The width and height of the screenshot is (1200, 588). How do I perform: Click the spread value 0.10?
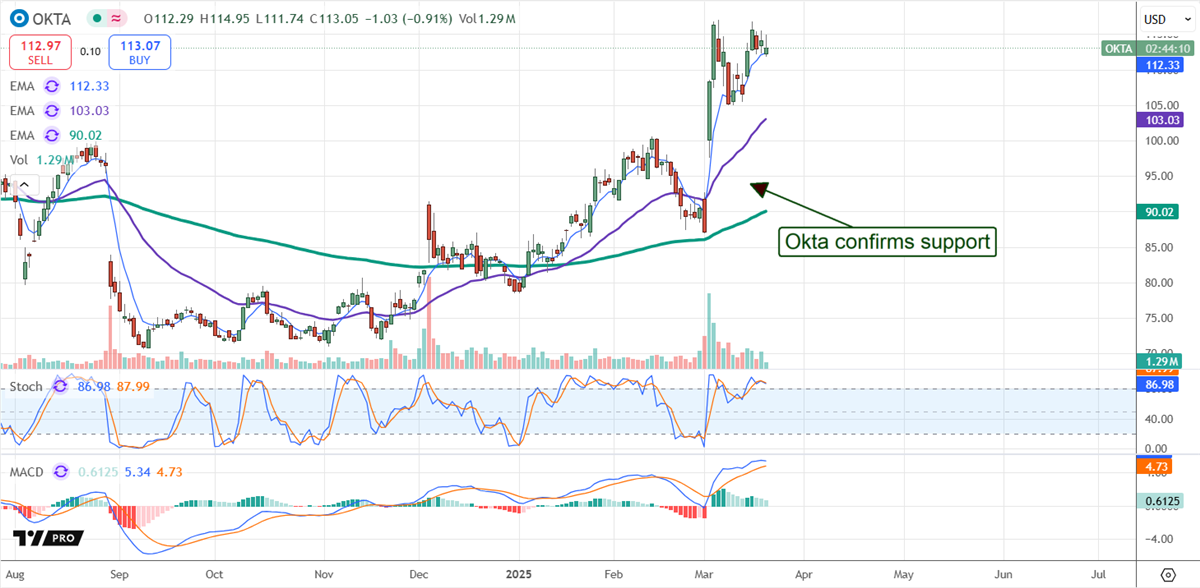[x=91, y=51]
